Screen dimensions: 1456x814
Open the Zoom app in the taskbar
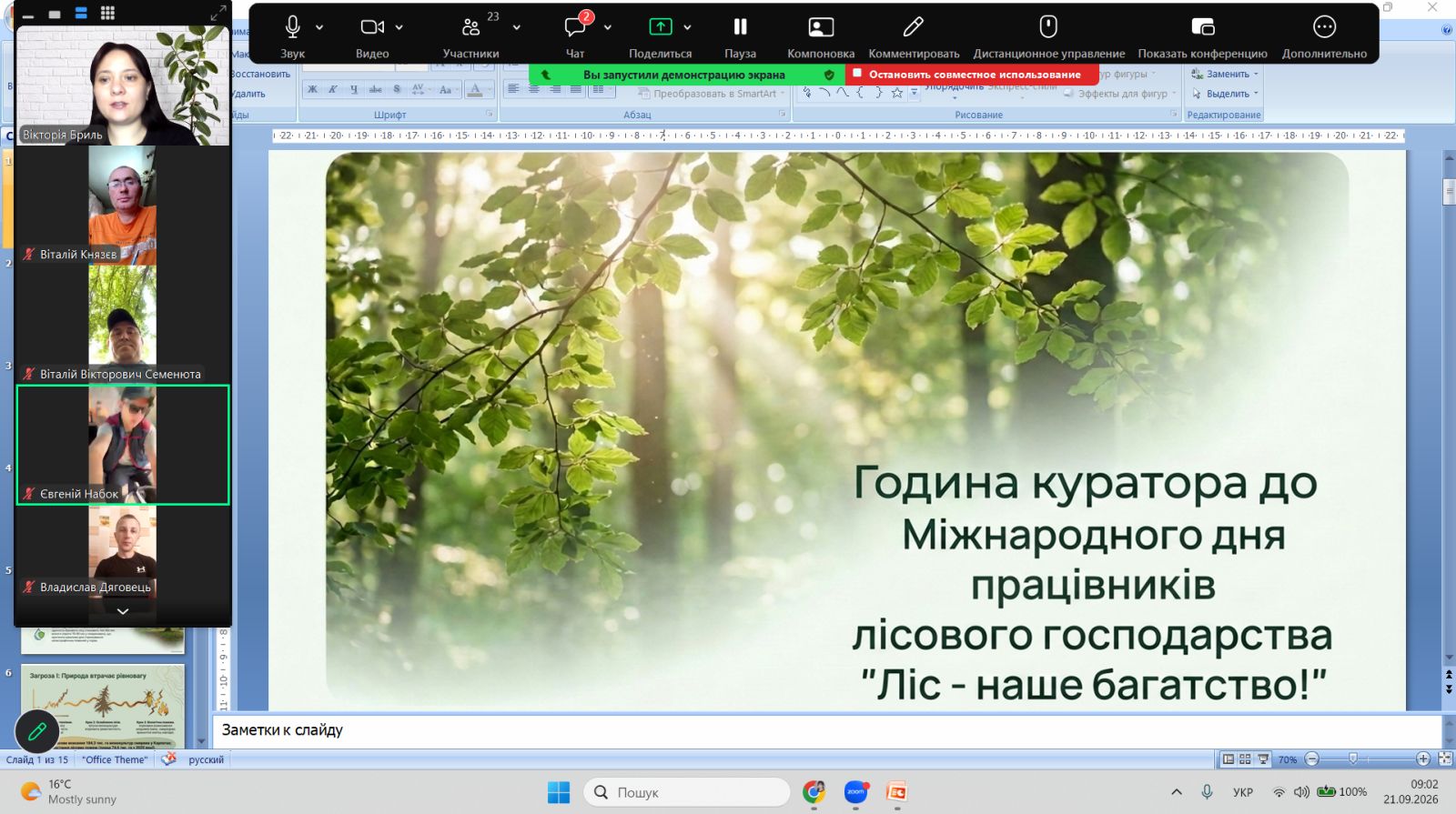click(x=855, y=792)
